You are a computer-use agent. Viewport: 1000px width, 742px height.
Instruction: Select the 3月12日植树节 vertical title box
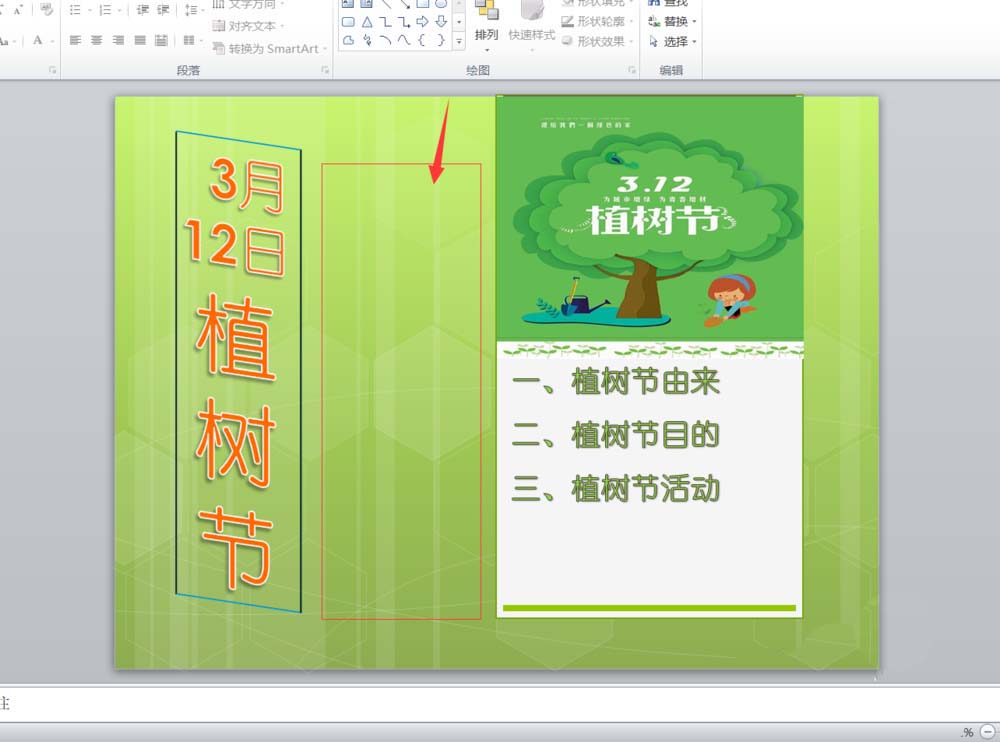point(239,372)
